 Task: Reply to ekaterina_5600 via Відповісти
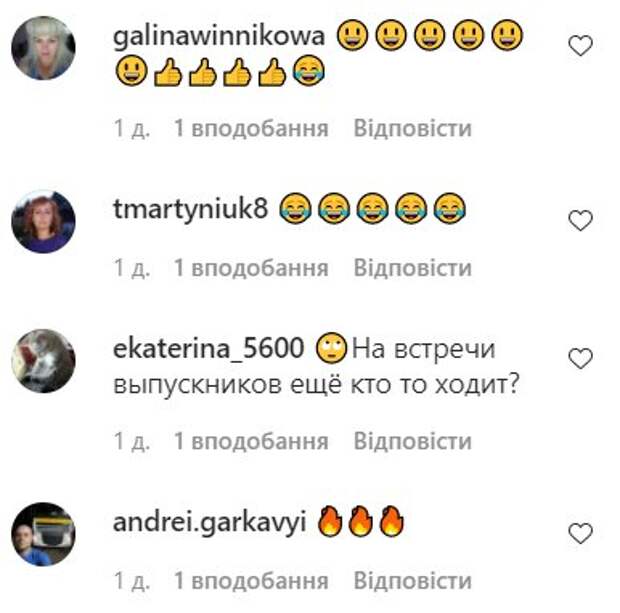pos(413,441)
